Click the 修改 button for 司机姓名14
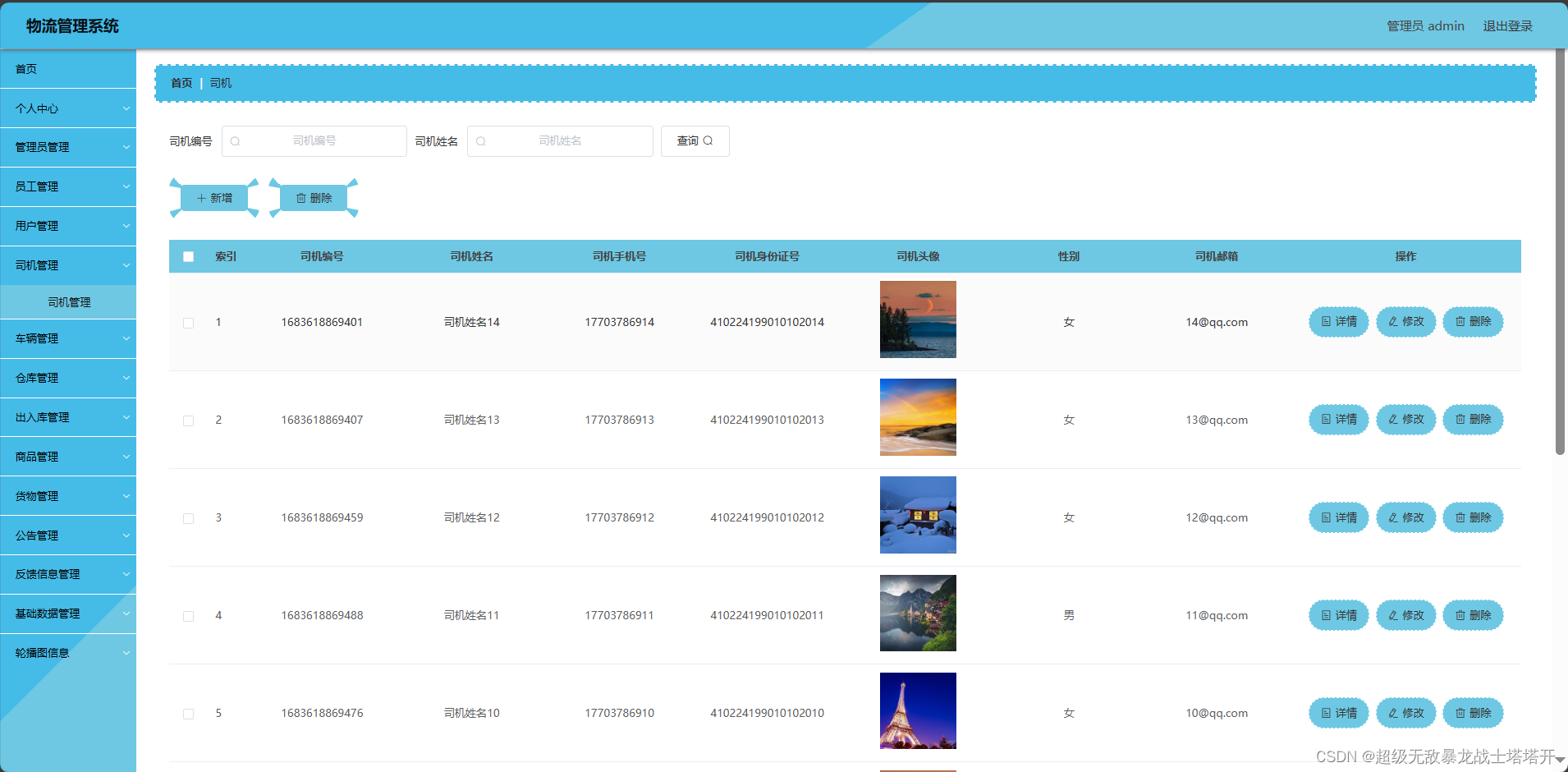This screenshot has width=1568, height=772. (x=1405, y=322)
